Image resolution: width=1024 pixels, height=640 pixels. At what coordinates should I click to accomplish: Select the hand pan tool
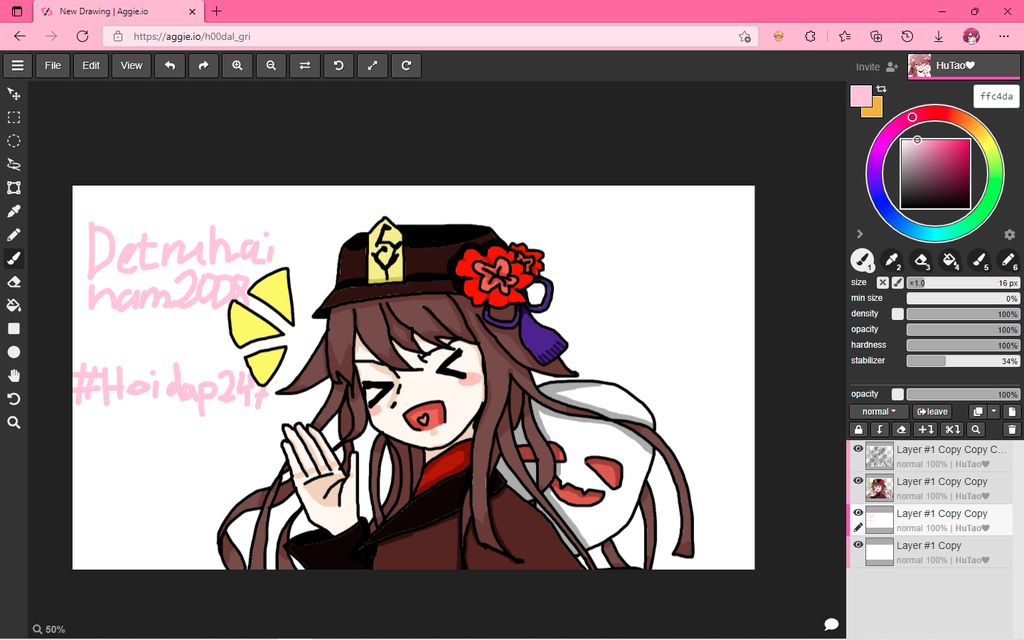coord(14,376)
